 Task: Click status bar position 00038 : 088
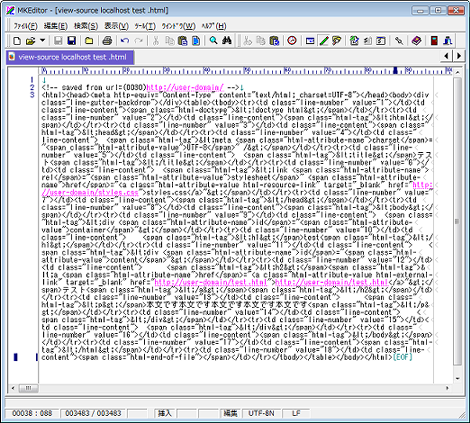coord(32,413)
